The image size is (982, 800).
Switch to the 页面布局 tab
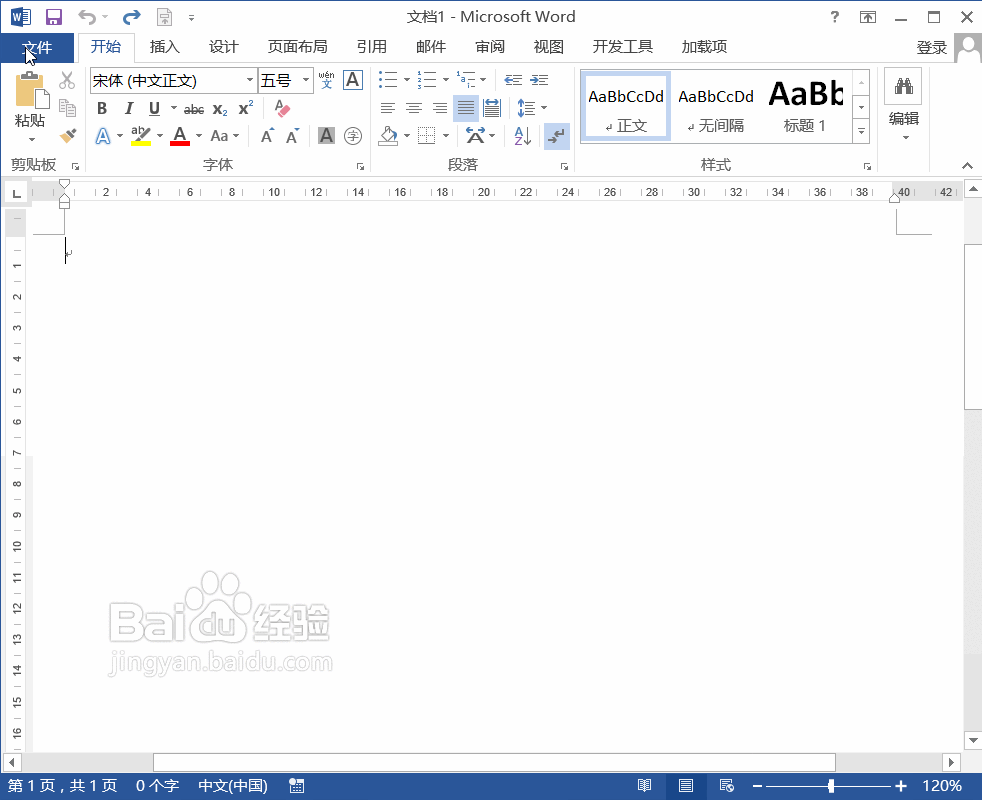point(297,47)
